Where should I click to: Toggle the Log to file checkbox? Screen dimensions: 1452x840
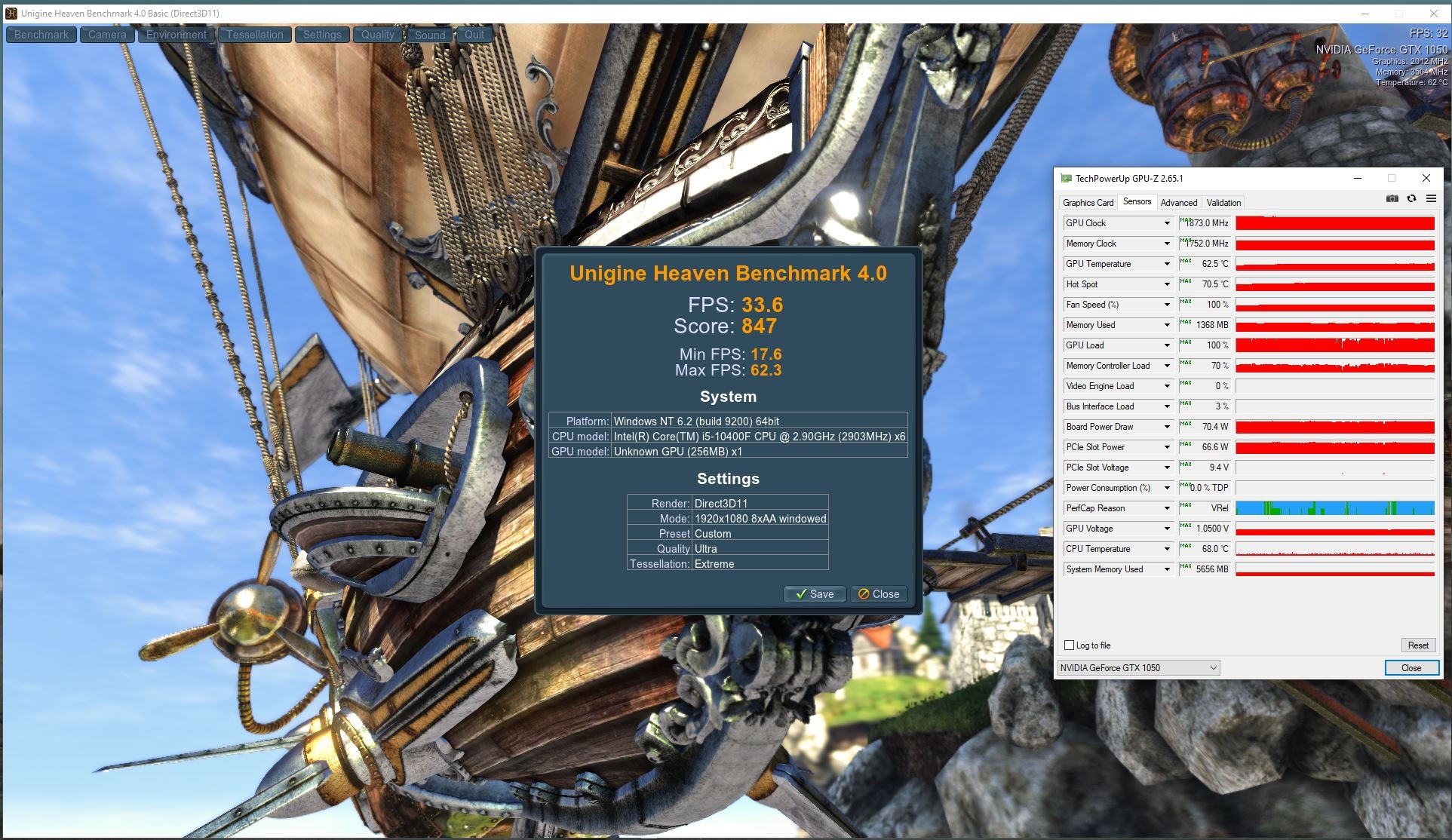click(1069, 645)
